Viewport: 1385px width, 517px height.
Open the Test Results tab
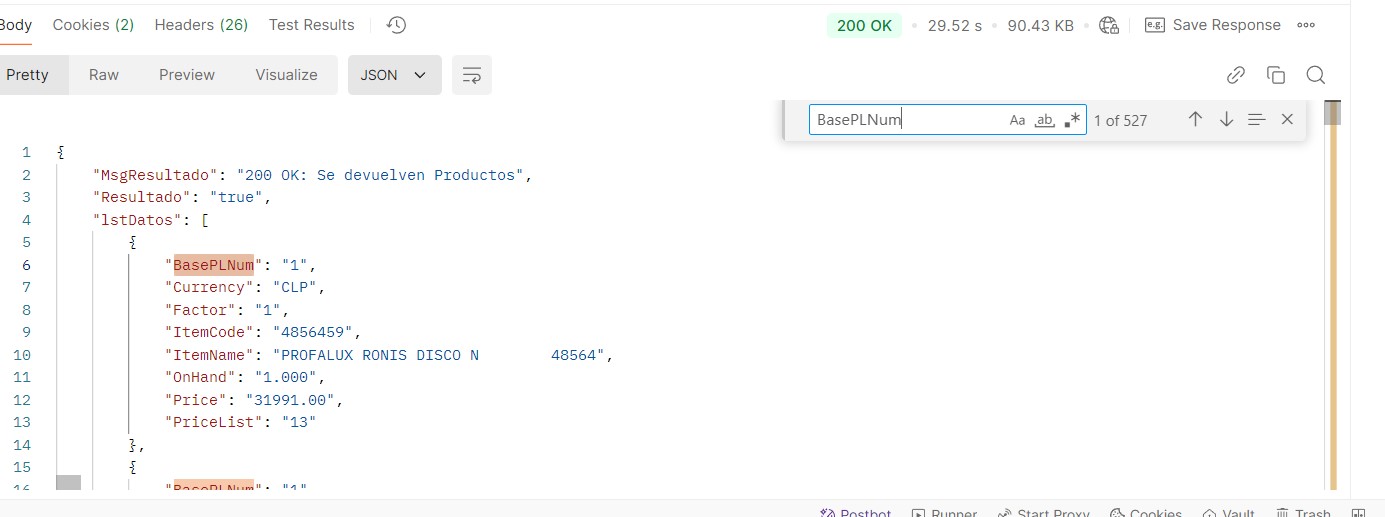pos(311,25)
